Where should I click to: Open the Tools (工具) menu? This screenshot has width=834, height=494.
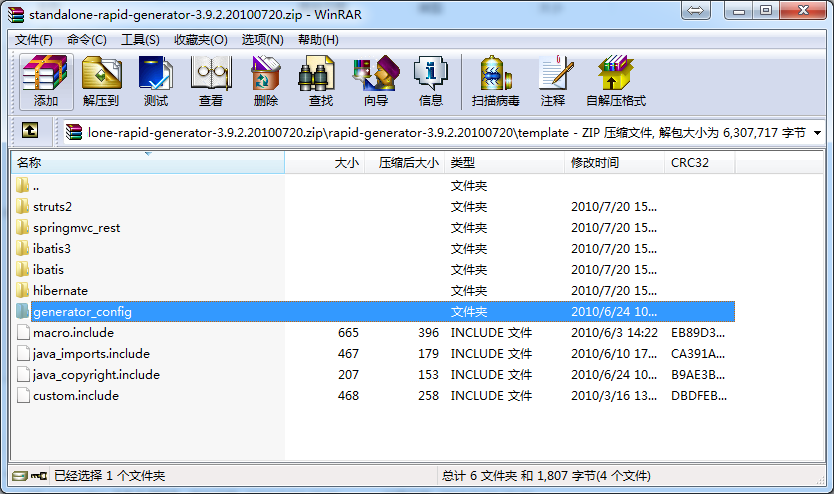click(140, 40)
